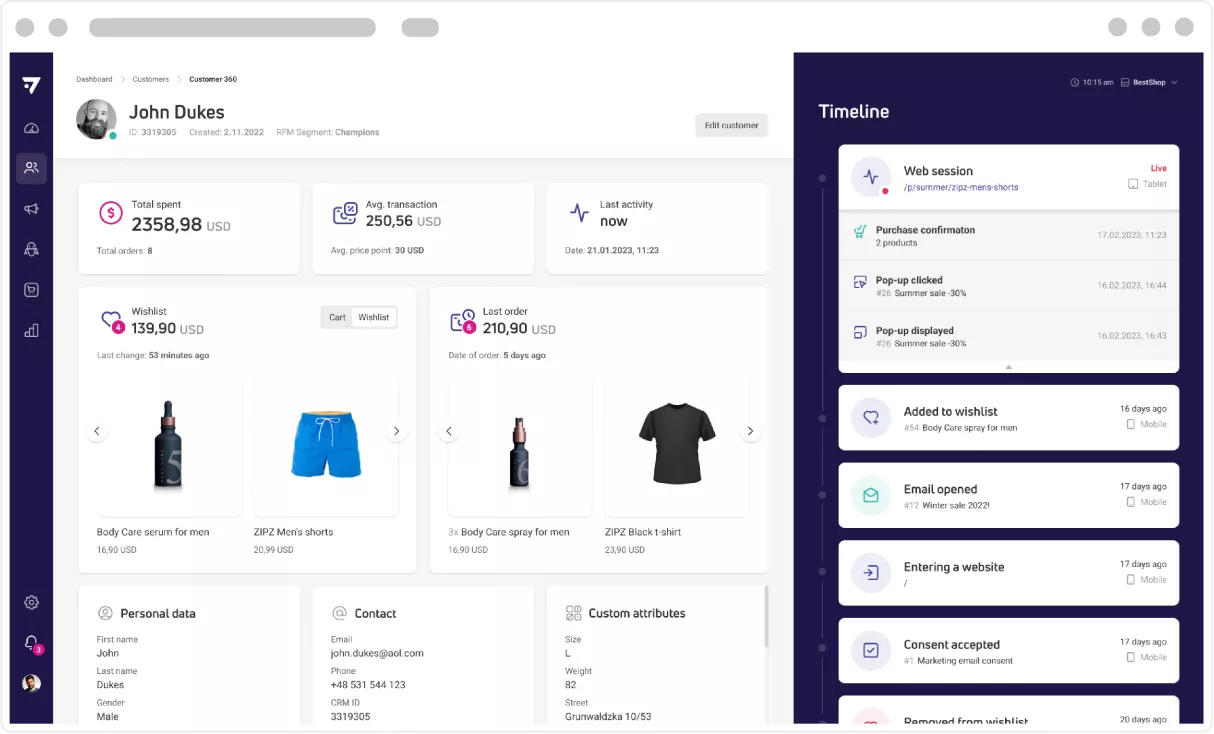The image size is (1214, 734).
Task: Open the analytics bar chart sidebar icon
Action: pos(31,330)
